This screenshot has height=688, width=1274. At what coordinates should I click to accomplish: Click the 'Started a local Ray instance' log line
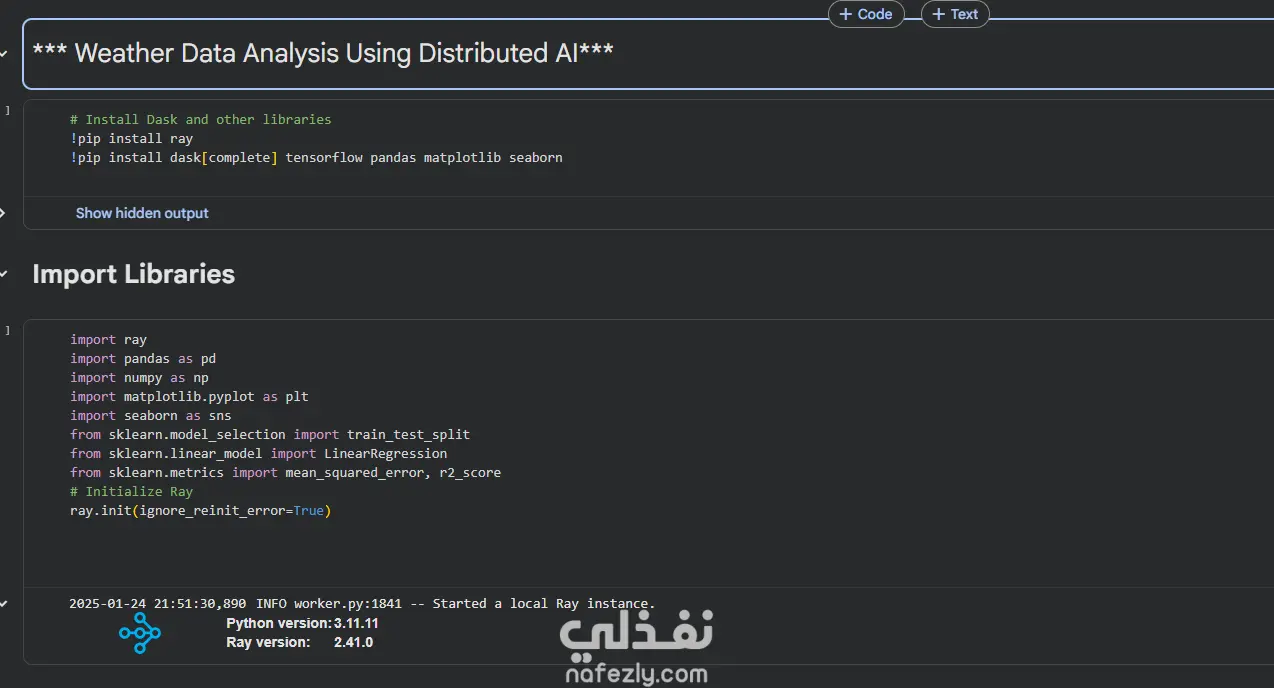click(362, 603)
